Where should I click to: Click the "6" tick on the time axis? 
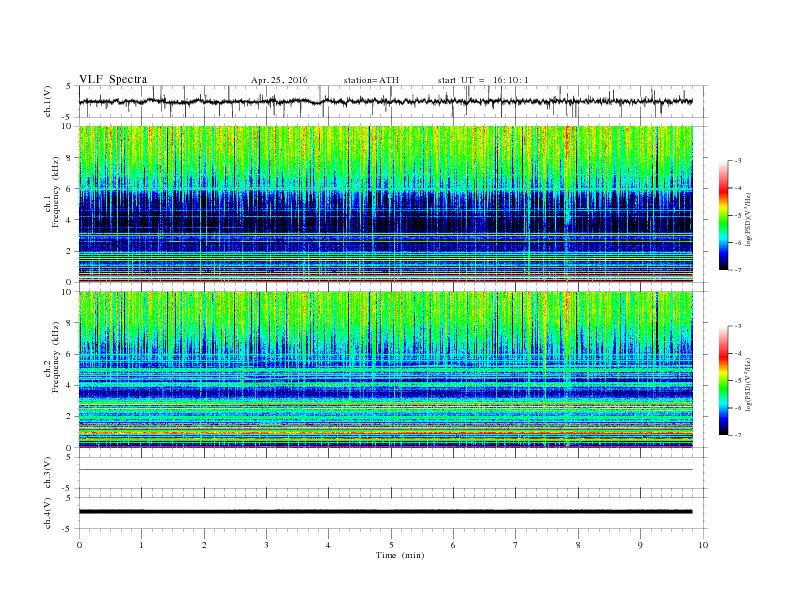coord(453,545)
